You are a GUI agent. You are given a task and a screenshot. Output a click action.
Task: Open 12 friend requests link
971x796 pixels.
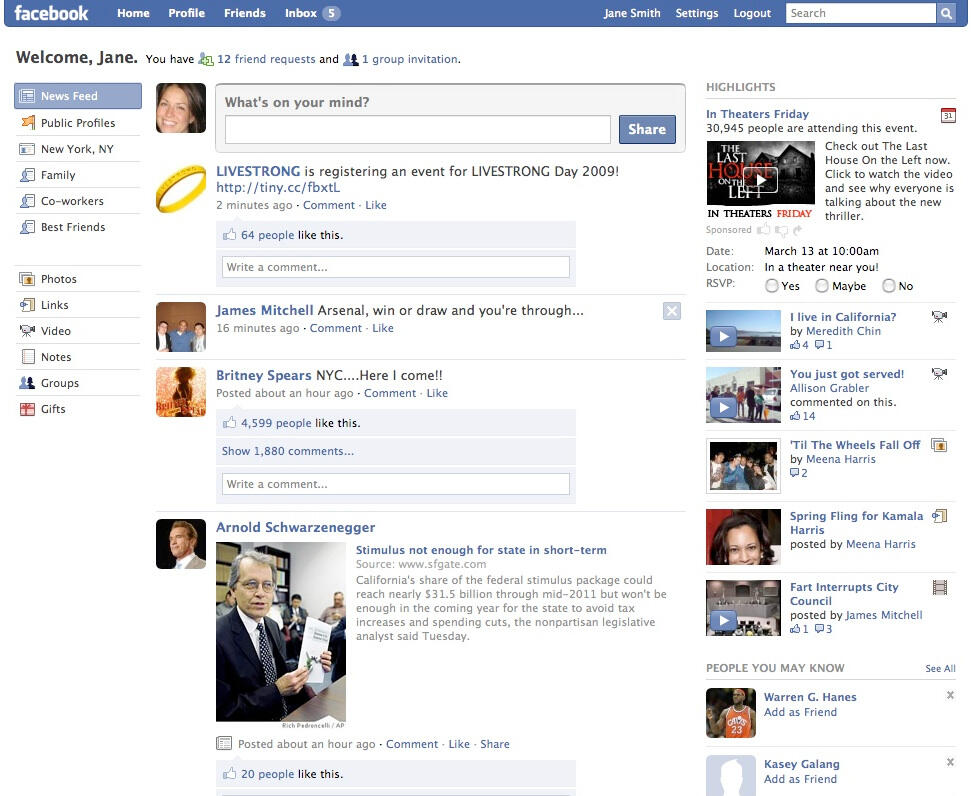[266, 59]
